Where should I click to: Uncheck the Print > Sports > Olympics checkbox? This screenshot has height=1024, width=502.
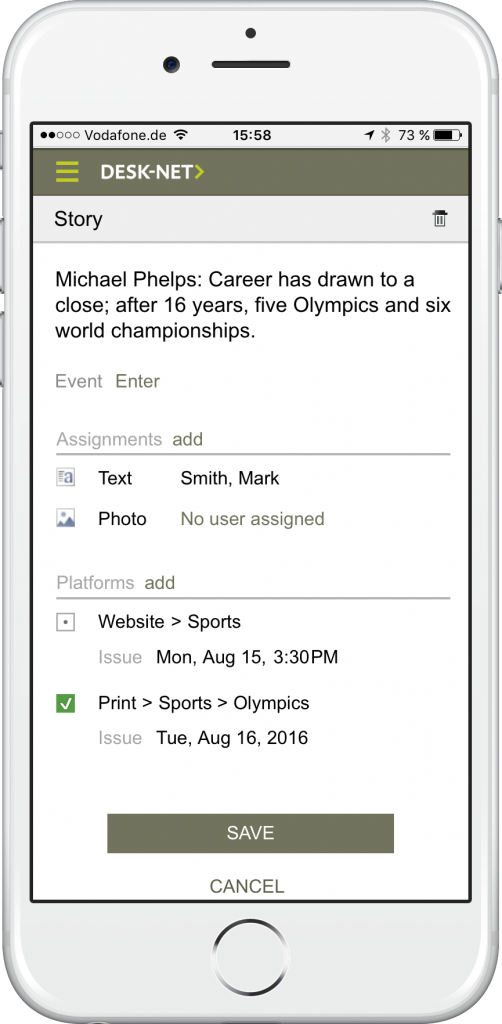coord(65,703)
